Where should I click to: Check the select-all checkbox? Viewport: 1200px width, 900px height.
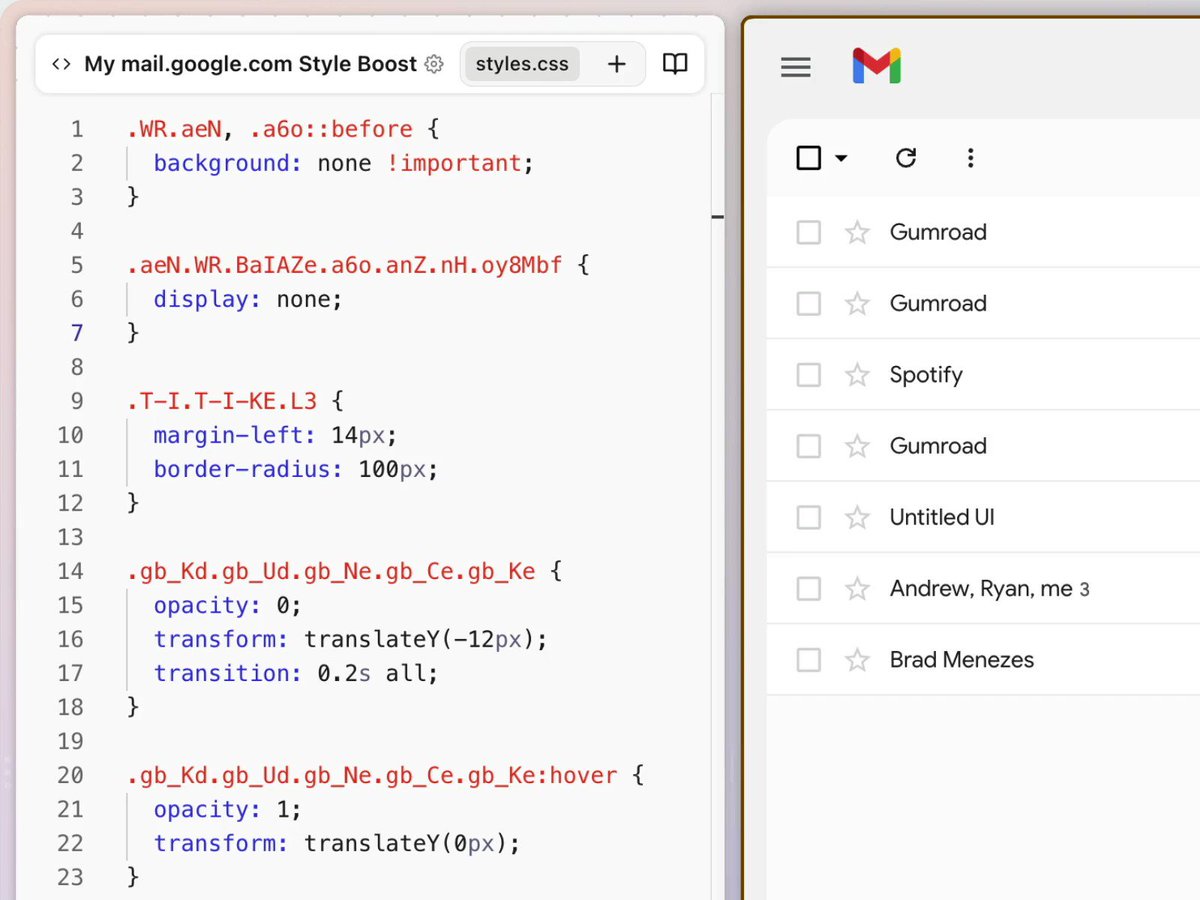(808, 157)
